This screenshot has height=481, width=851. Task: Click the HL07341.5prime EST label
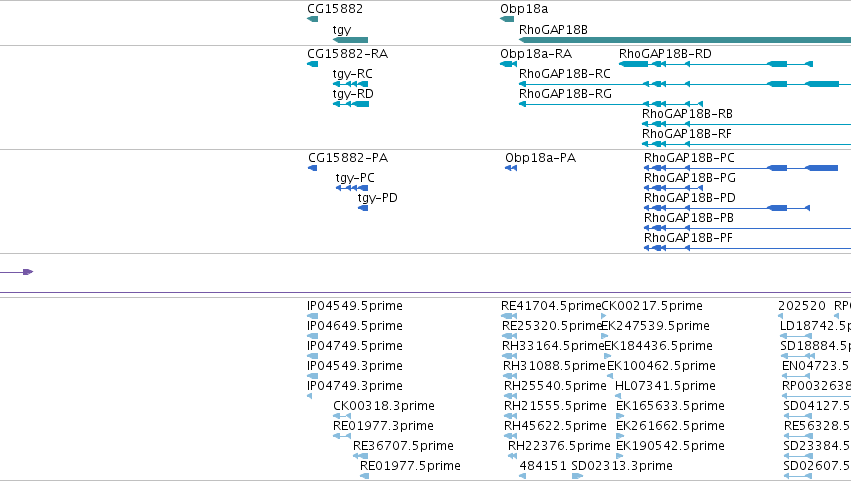point(665,387)
